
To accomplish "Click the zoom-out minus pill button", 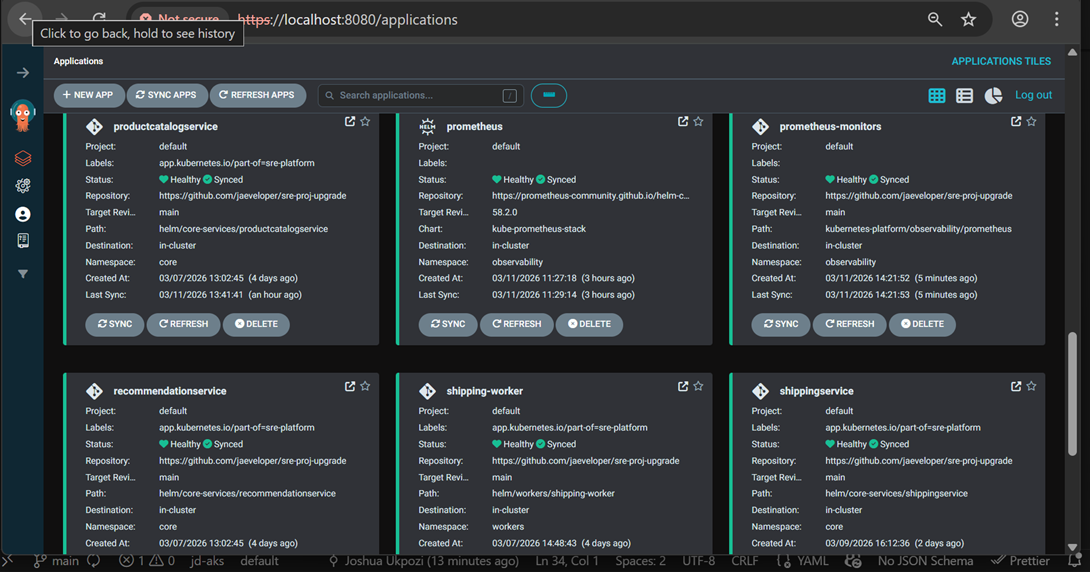I will pyautogui.click(x=548, y=95).
